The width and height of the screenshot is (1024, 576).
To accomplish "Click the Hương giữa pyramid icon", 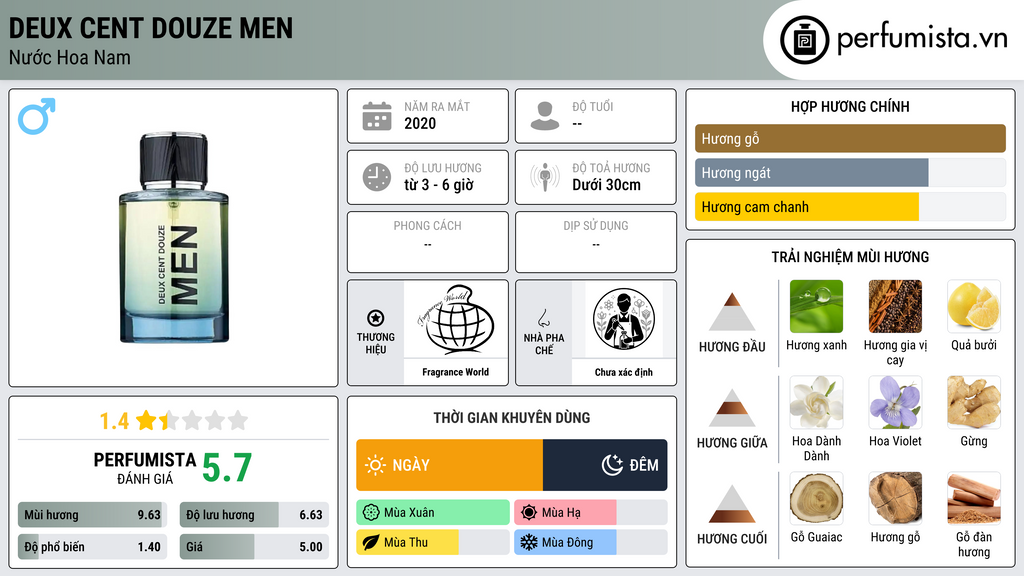I will click(732, 408).
